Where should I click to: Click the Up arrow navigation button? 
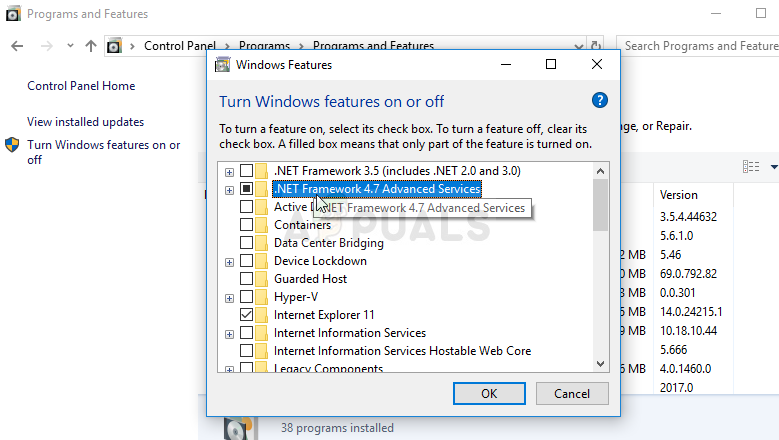click(90, 46)
